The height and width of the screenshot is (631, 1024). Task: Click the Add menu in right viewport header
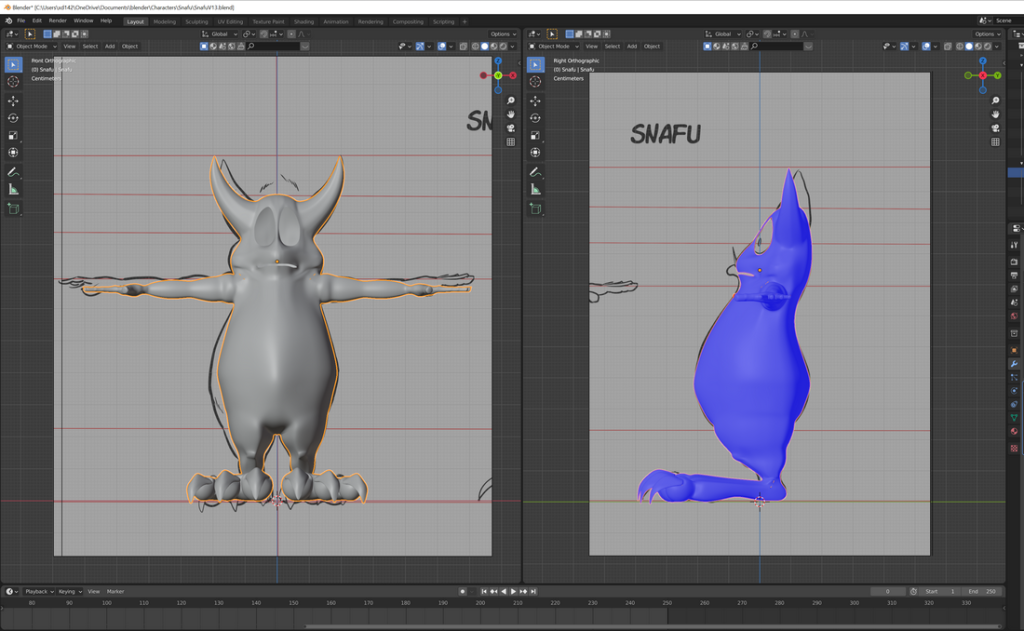631,46
